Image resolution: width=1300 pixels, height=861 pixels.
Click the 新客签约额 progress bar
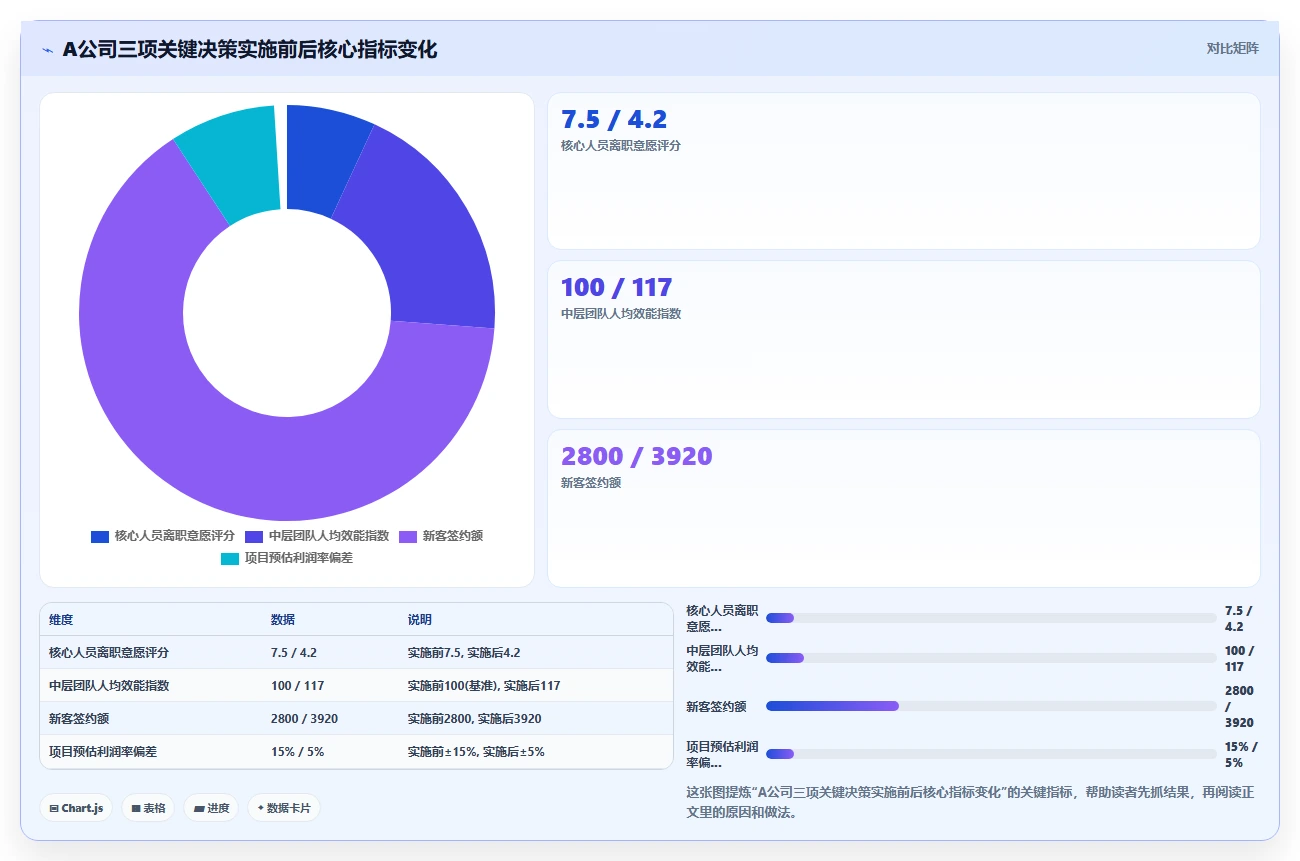[991, 706]
